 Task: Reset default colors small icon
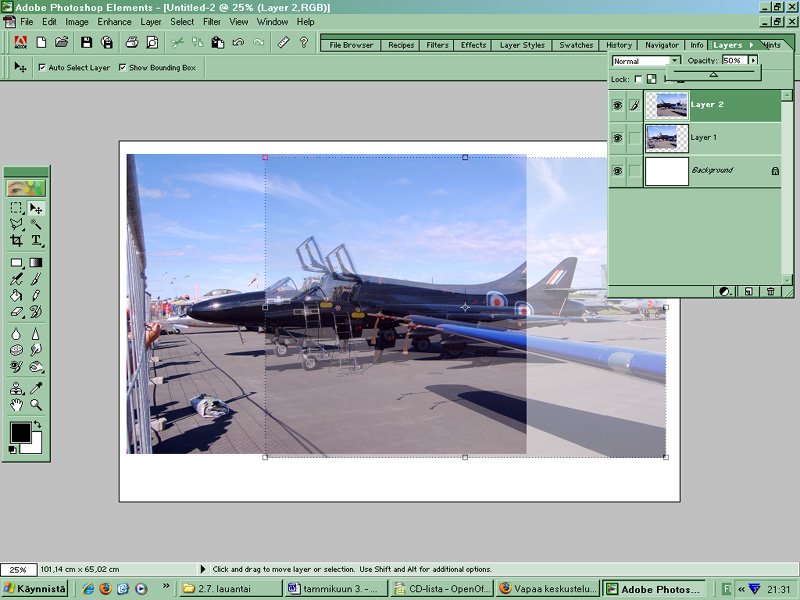pos(12,449)
